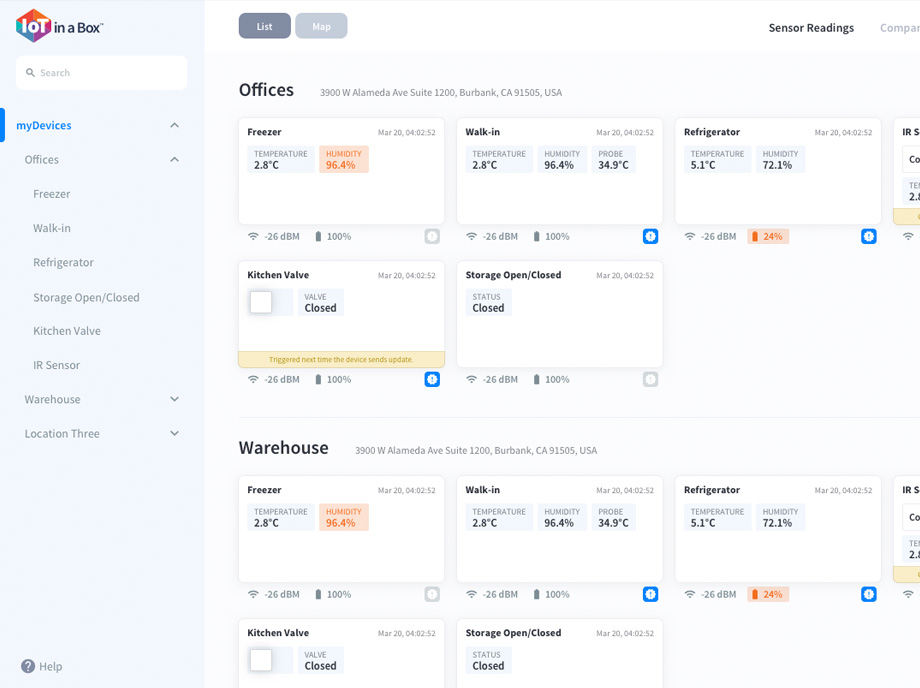
Task: Click Status Closed on Offices Storage Open/Closed
Action: tap(488, 303)
